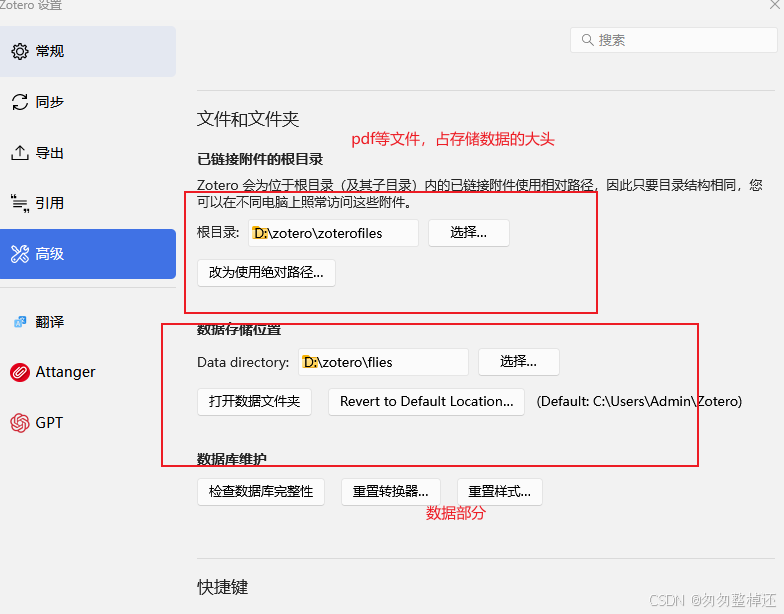
Task: Click the magnifier icon in the search box
Action: [x=588, y=40]
